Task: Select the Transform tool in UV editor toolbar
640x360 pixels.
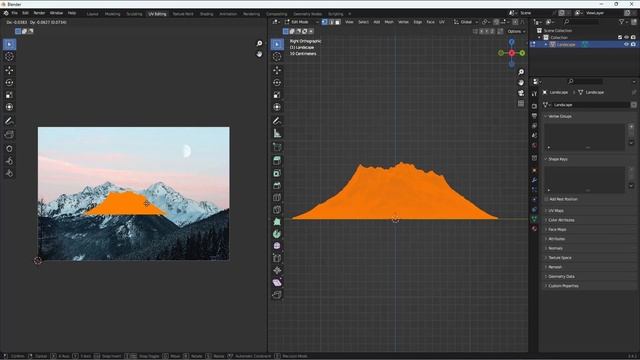Action: 9,107
